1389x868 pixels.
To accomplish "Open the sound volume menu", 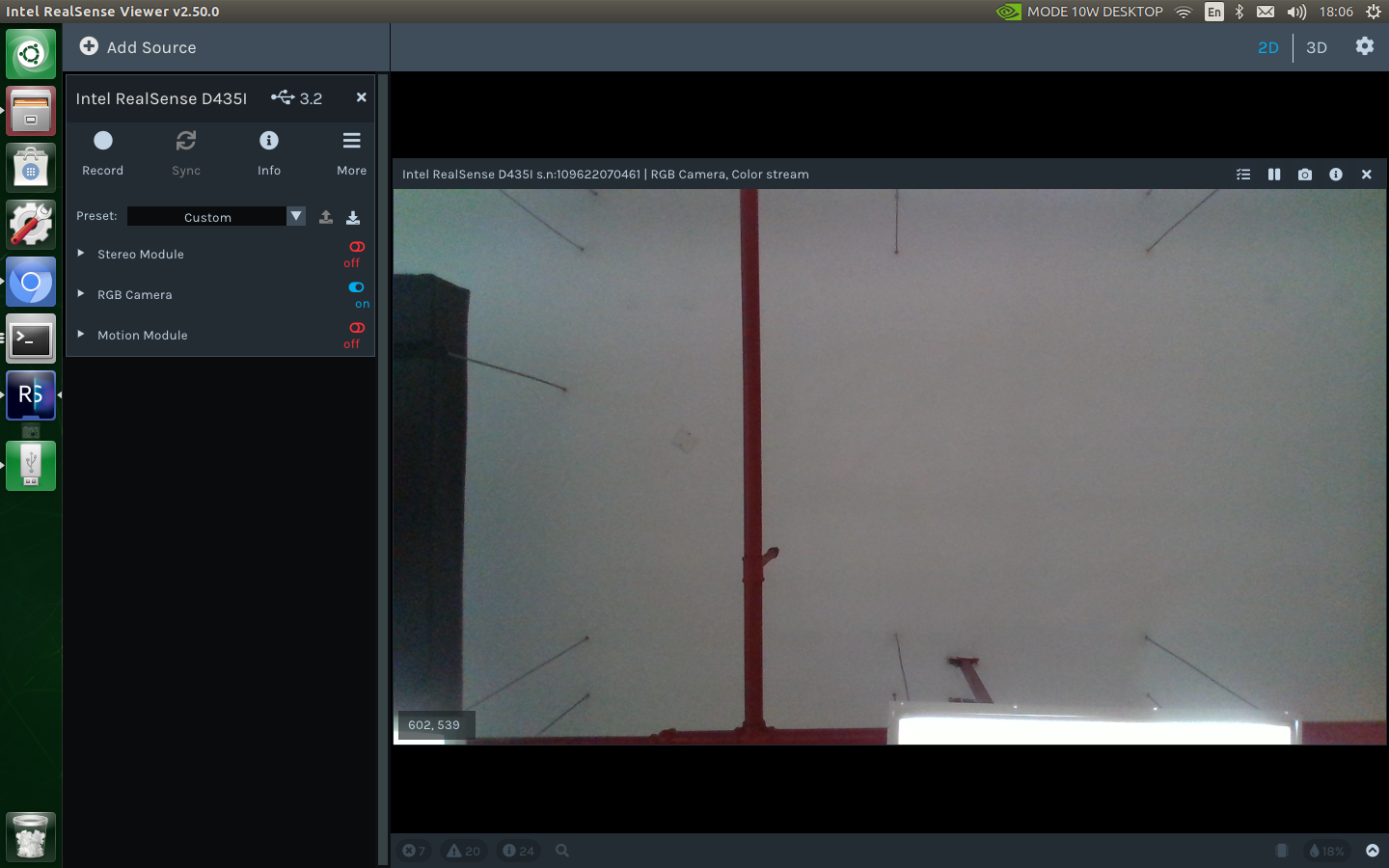I will tap(1296, 12).
